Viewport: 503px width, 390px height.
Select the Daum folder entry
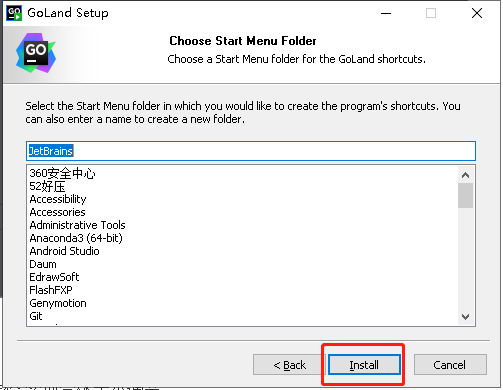(43, 264)
